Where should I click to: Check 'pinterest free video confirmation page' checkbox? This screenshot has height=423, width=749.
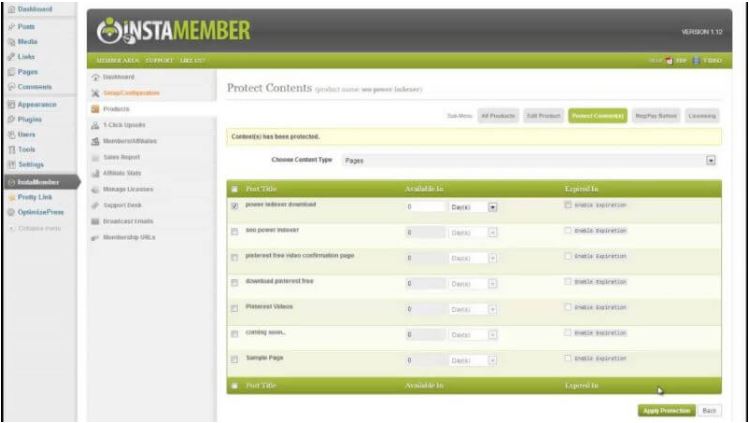click(235, 258)
